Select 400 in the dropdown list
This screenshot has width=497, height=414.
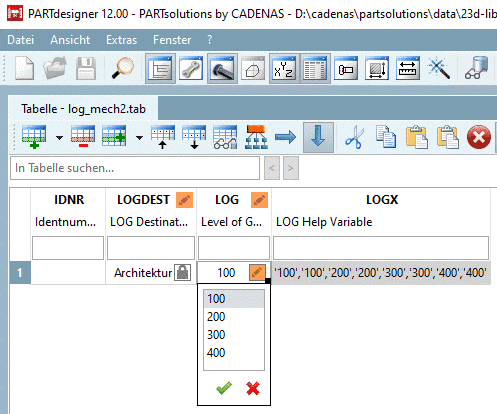(x=234, y=352)
